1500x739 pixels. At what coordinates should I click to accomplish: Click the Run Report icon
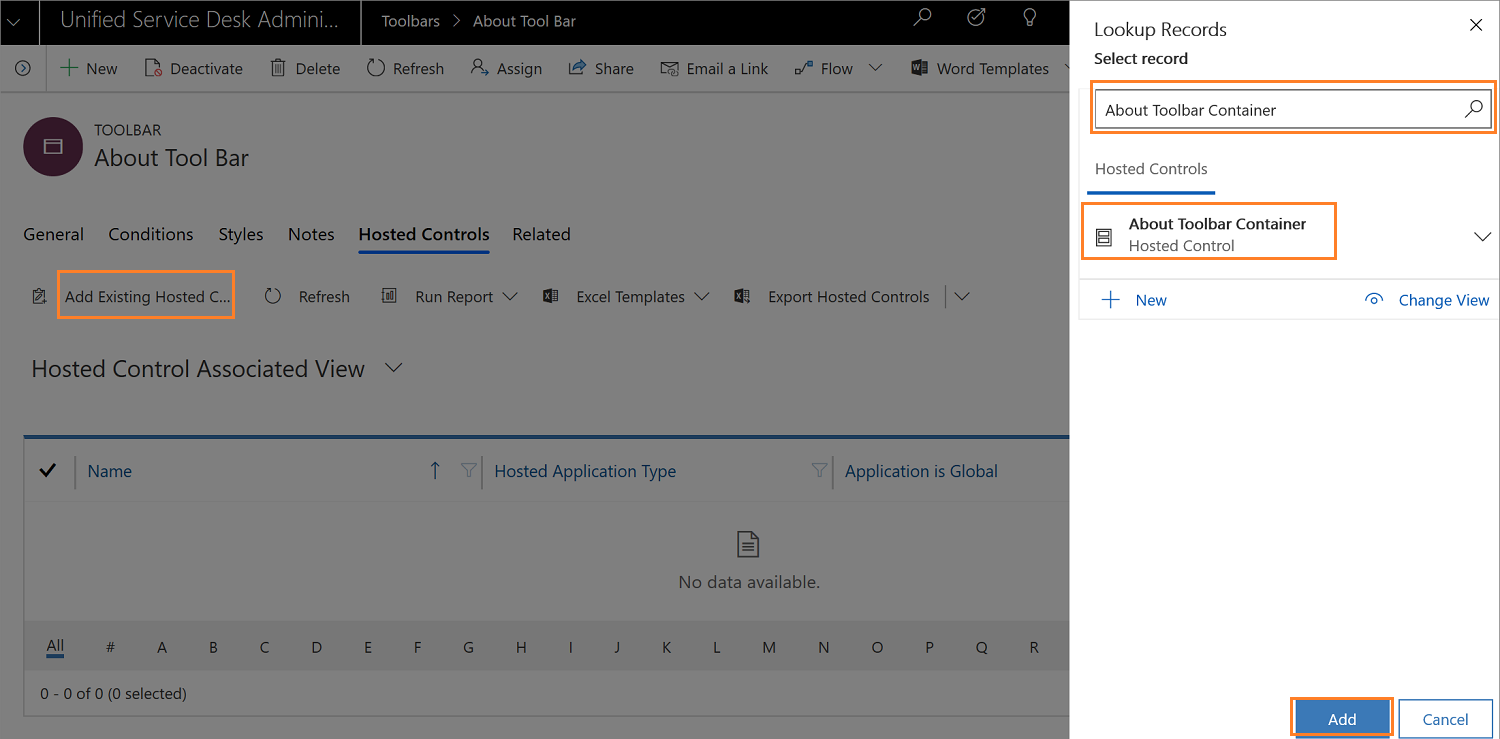click(x=390, y=296)
